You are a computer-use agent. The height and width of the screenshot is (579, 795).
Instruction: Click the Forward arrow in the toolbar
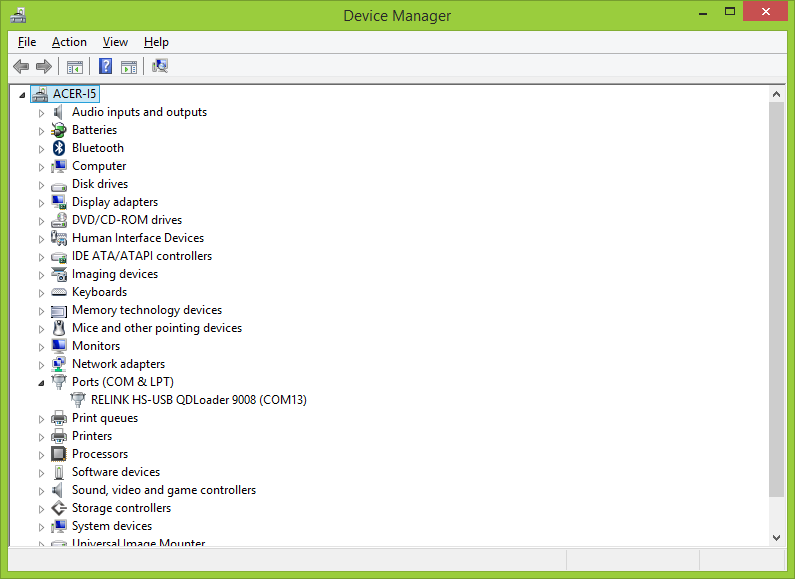[43, 67]
